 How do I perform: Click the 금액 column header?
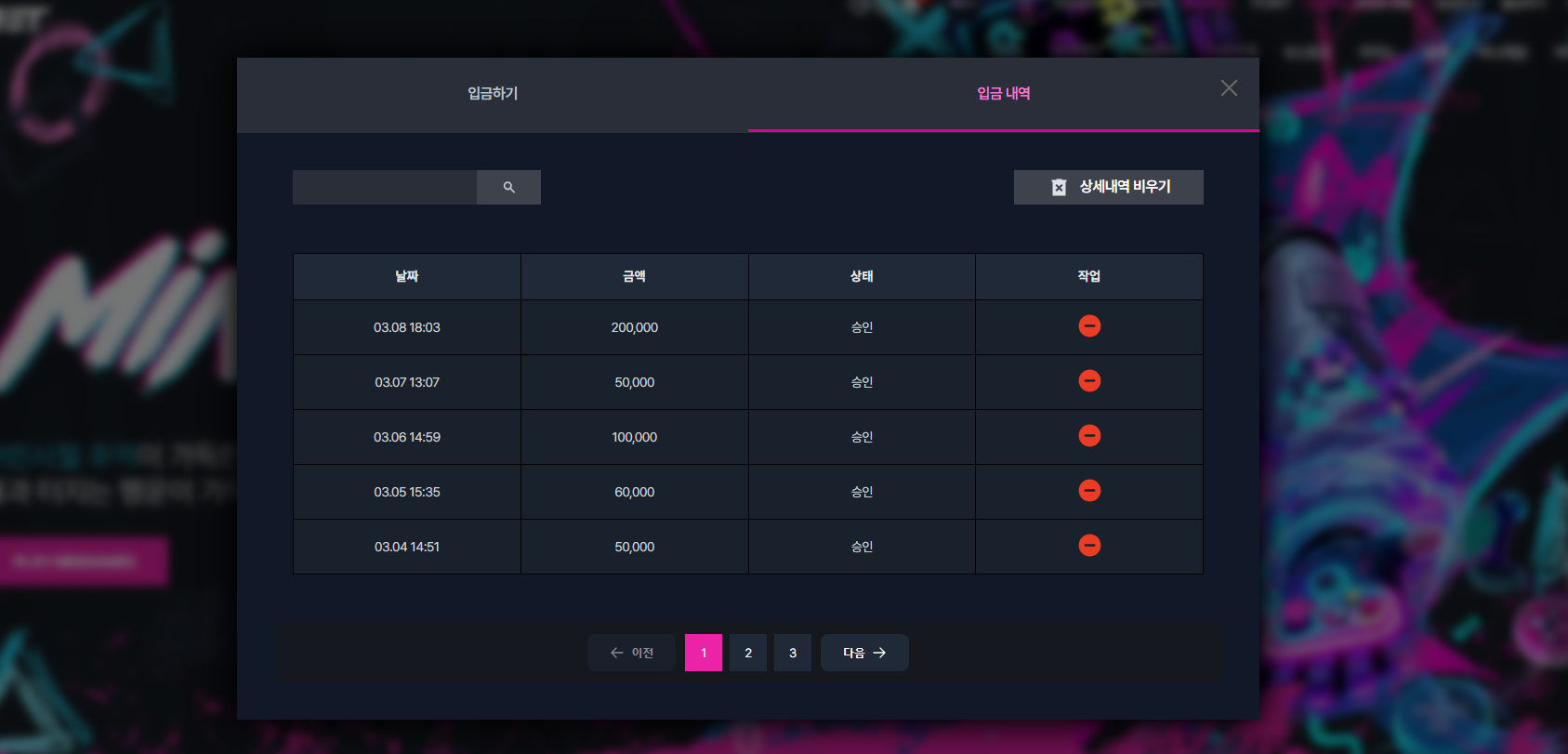635,276
